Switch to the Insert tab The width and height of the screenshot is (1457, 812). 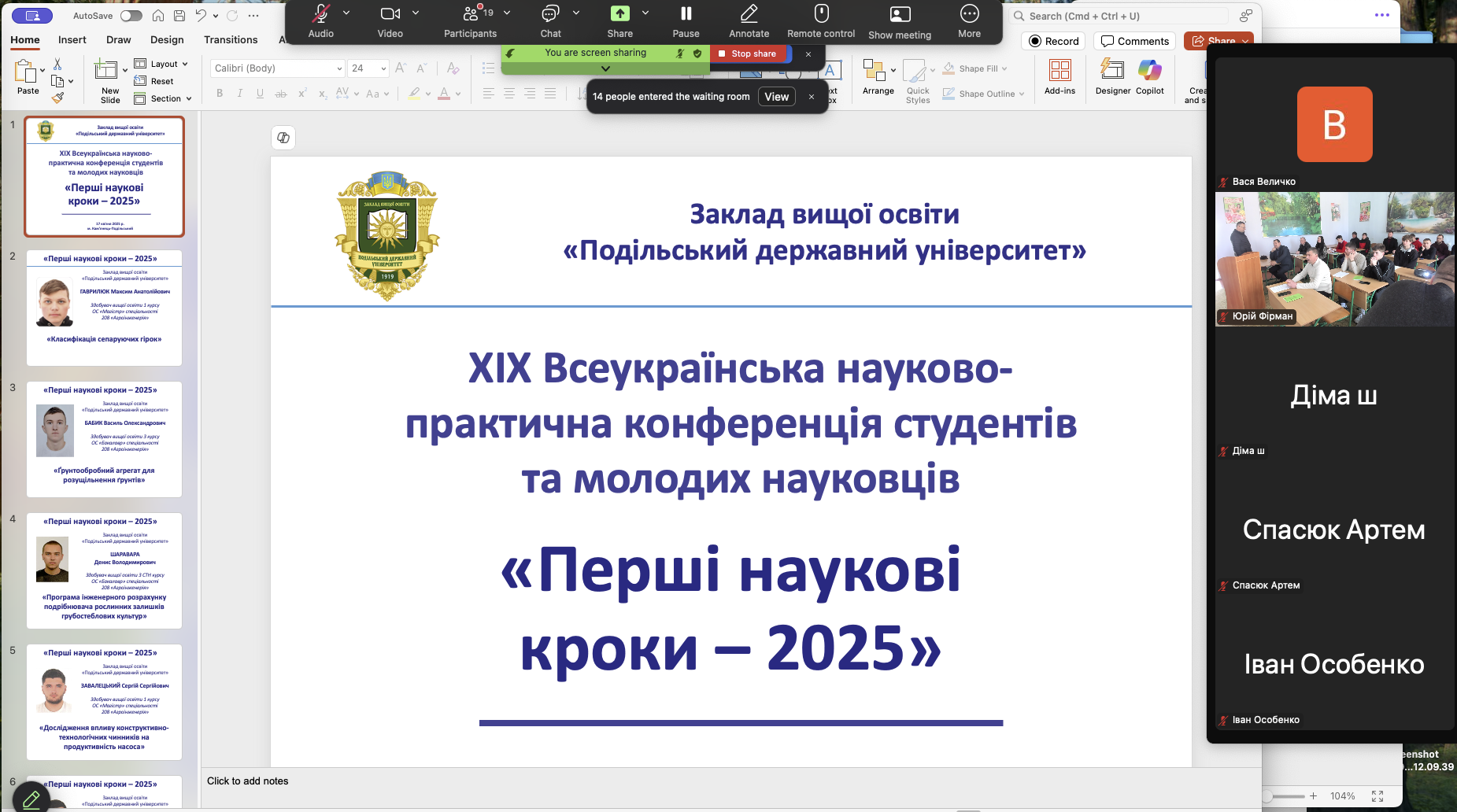click(x=72, y=39)
